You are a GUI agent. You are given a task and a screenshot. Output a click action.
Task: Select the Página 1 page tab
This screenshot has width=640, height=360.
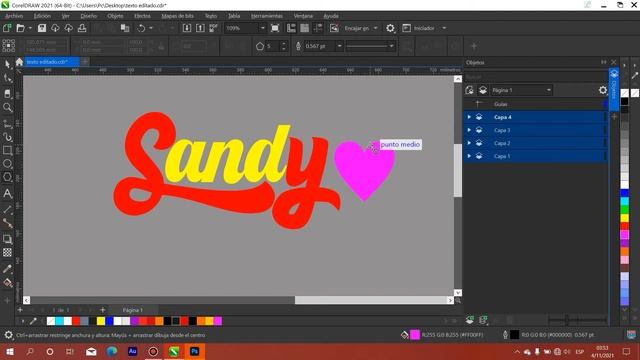(x=133, y=310)
